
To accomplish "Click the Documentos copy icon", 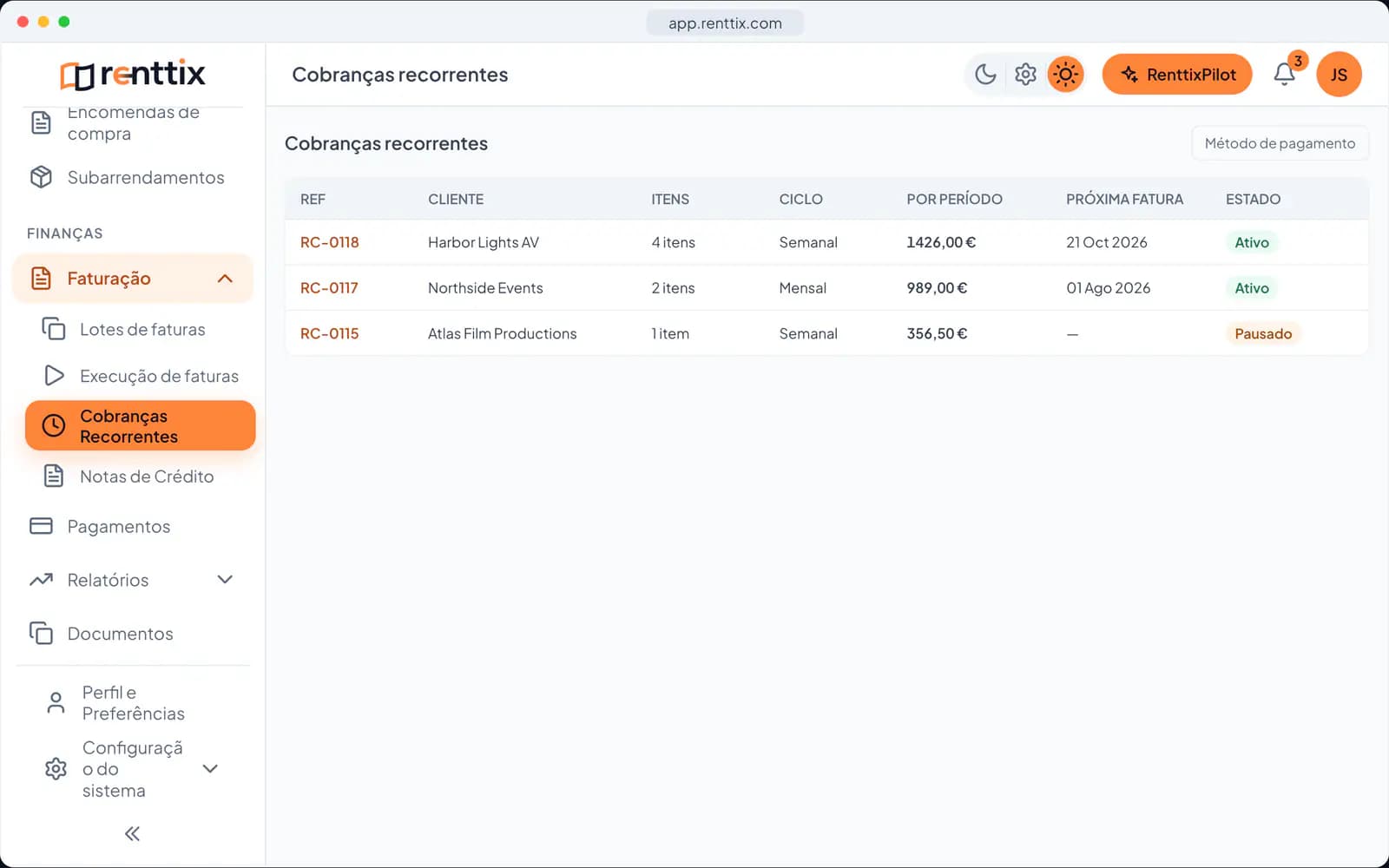I will (x=41, y=633).
